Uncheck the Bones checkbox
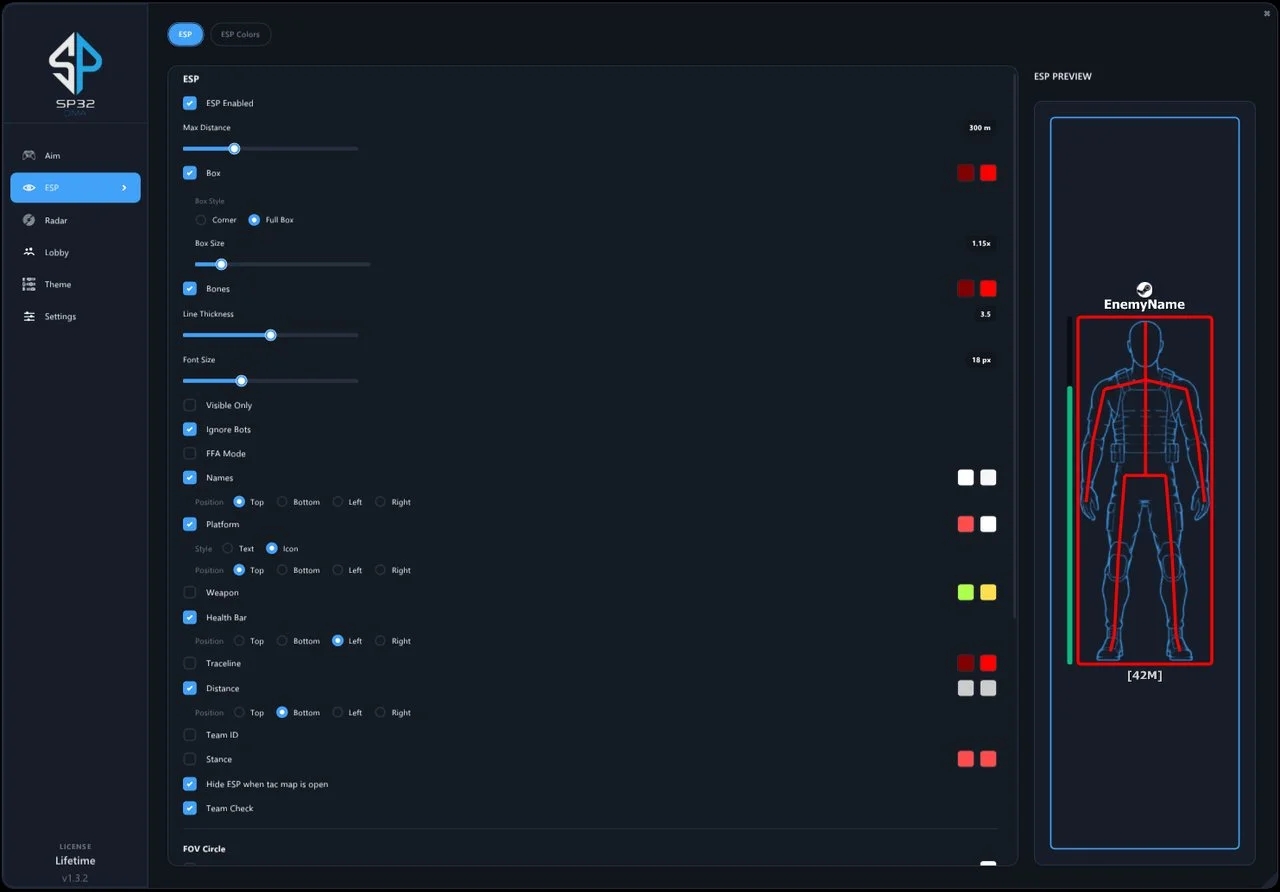1280x892 pixels. click(x=190, y=289)
